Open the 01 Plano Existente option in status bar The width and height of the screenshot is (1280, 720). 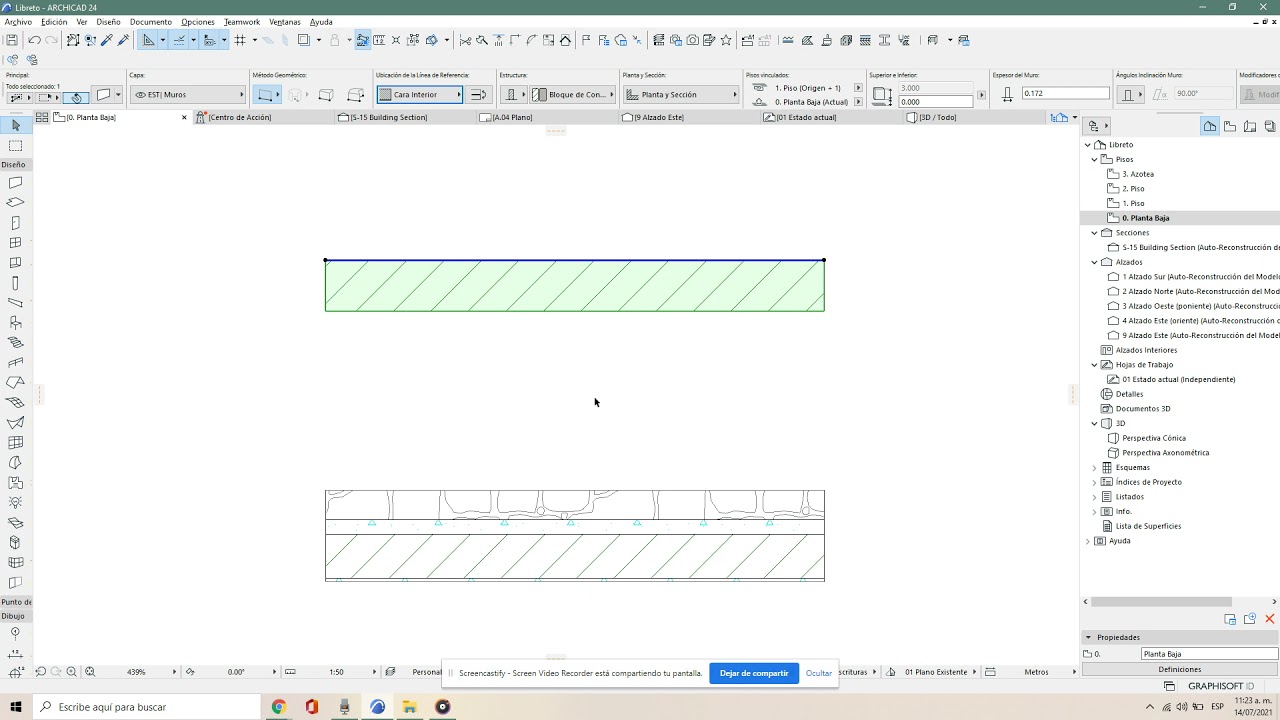[936, 672]
